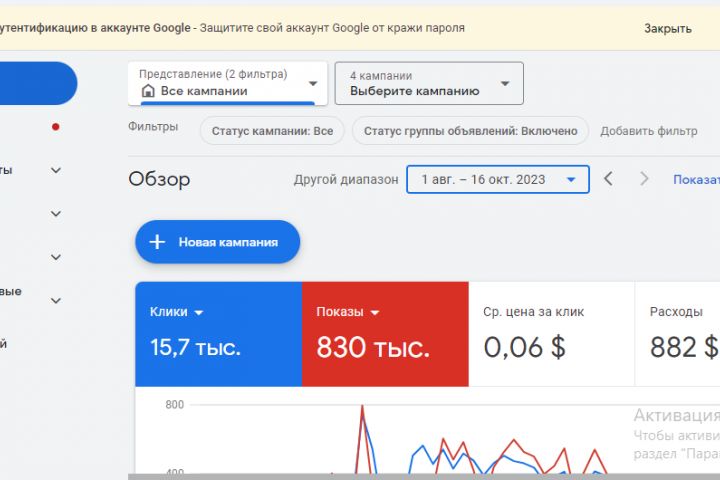Click the Статус группы объявлений: Включено chip

[x=470, y=131]
